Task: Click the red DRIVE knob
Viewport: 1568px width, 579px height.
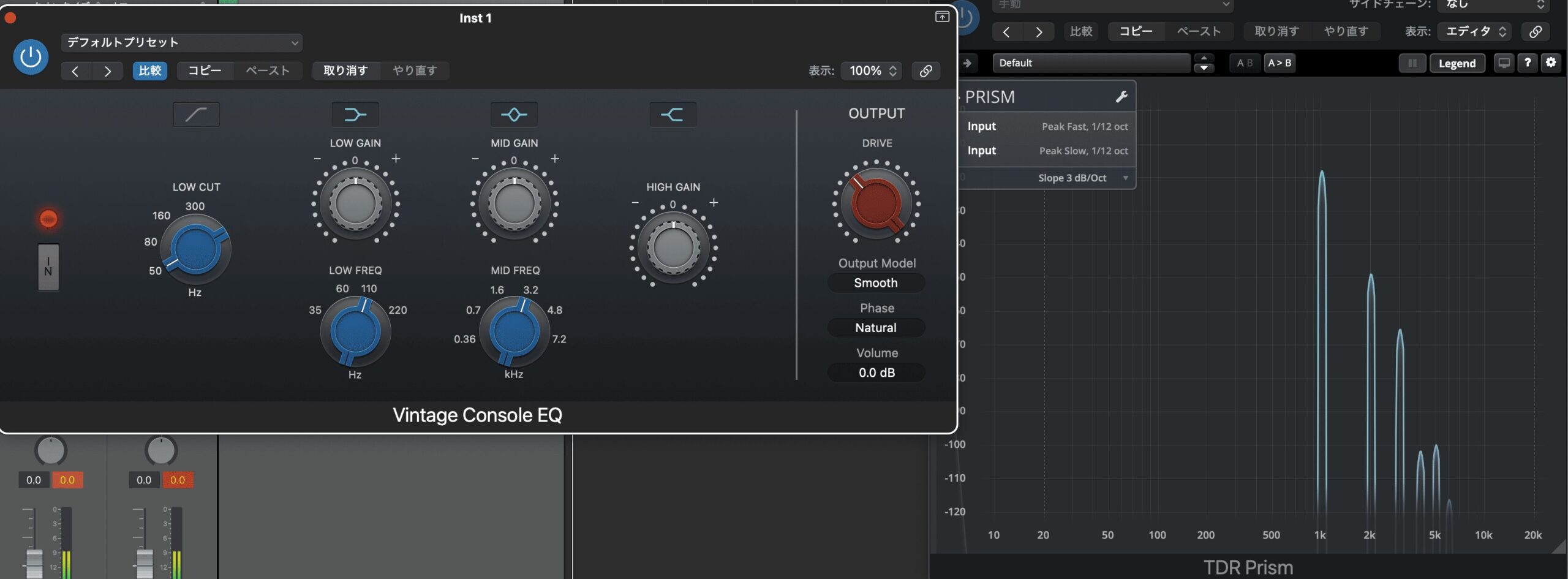Action: [x=876, y=204]
